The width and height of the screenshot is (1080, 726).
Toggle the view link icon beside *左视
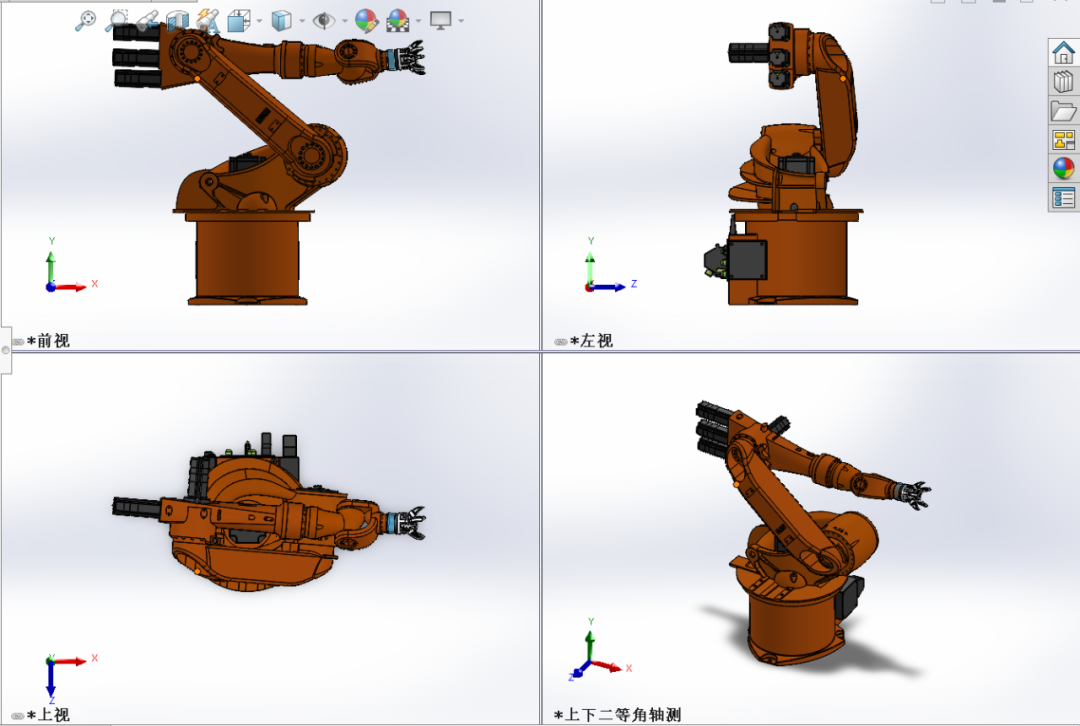pyautogui.click(x=561, y=342)
